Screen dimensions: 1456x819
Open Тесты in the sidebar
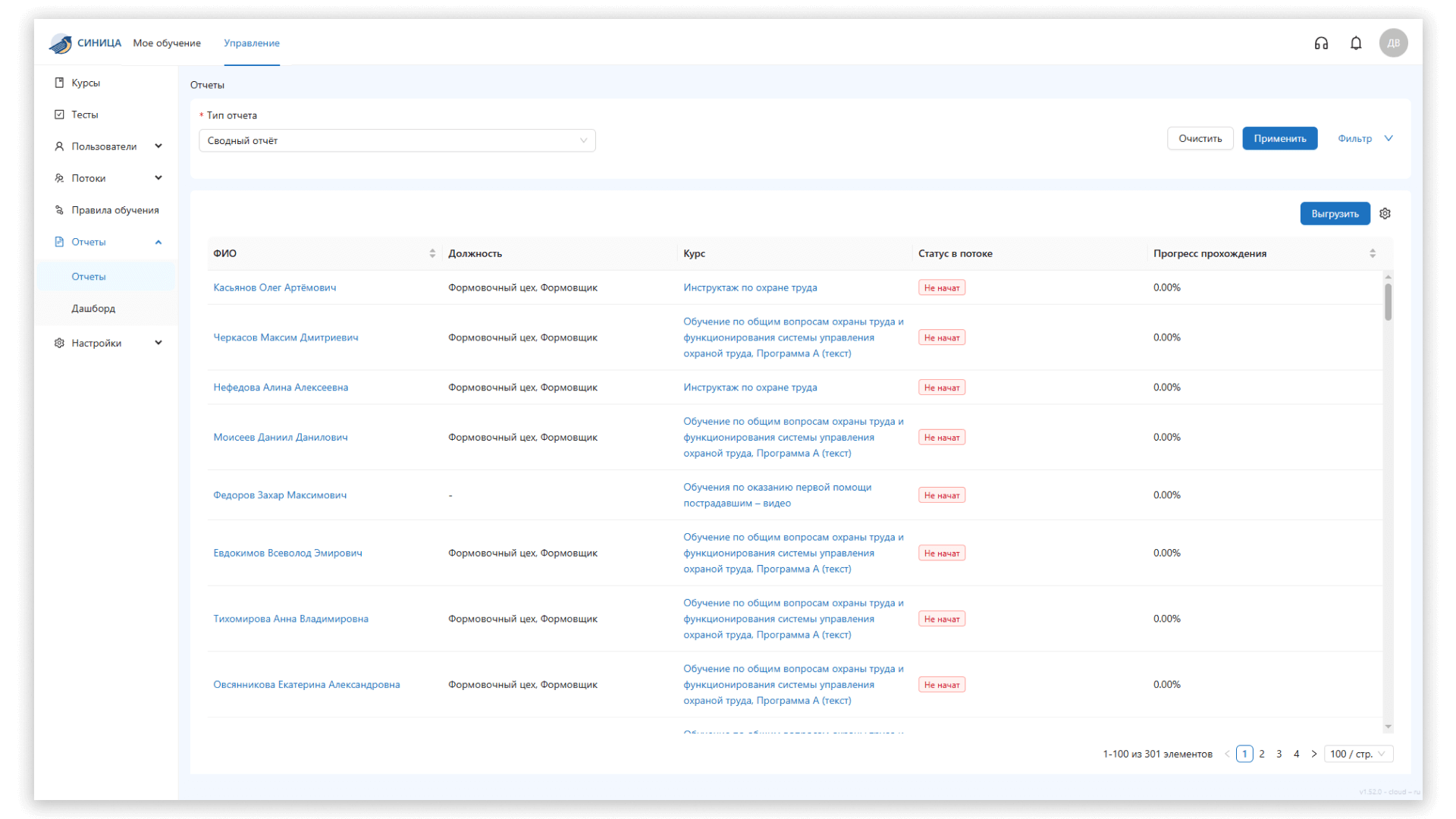point(85,115)
